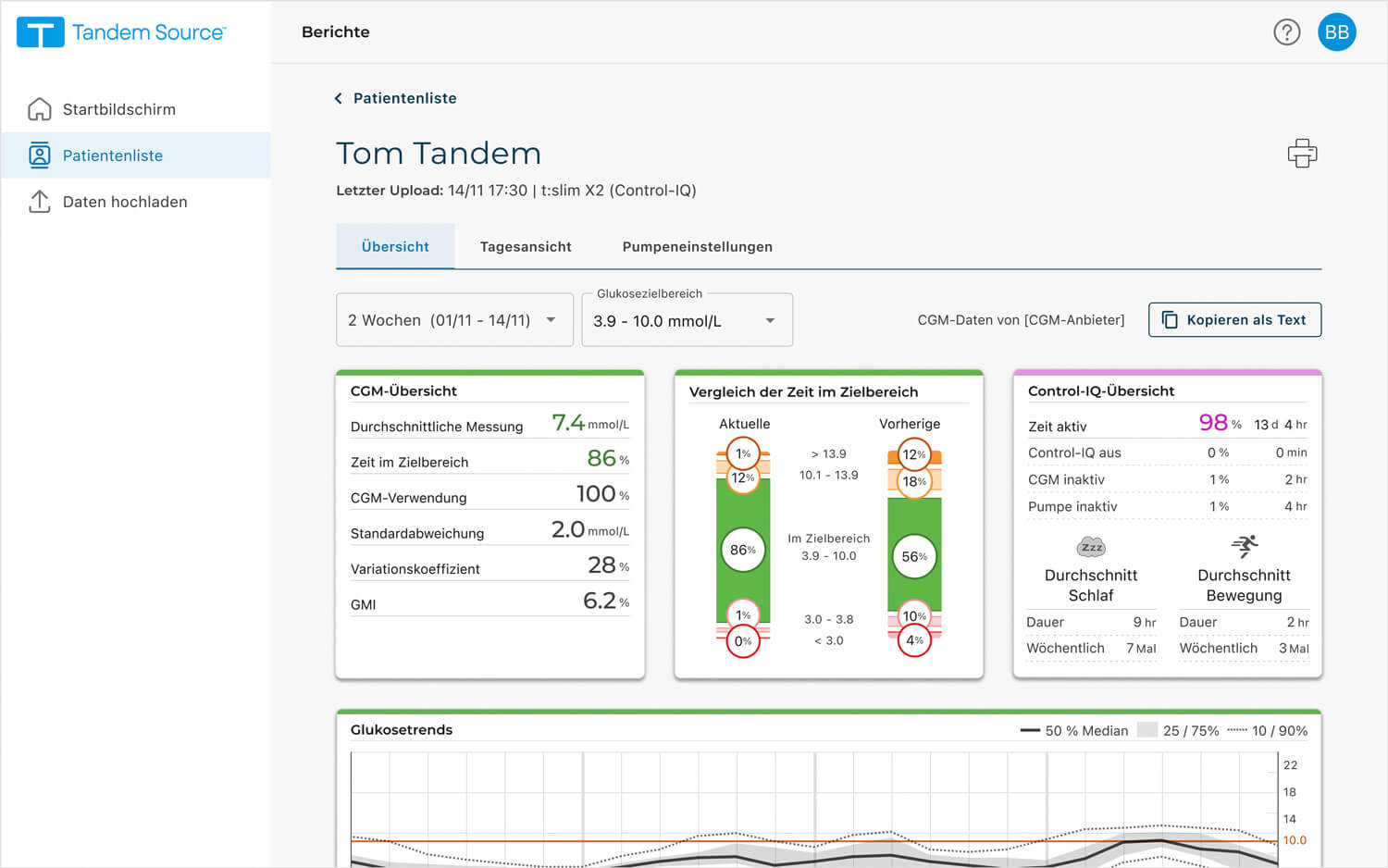Open the Pumpeneinstellungen tab
The height and width of the screenshot is (868, 1388).
point(698,246)
